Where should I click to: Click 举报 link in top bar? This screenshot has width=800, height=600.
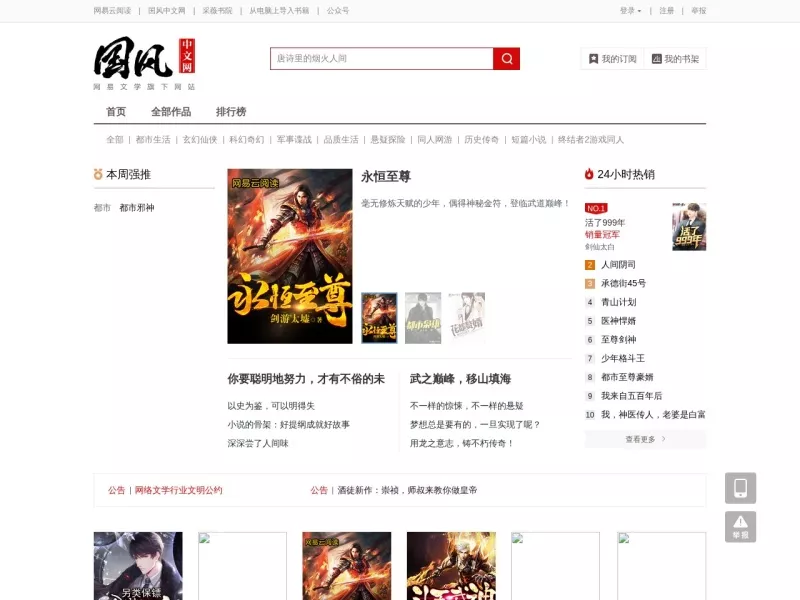[698, 11]
